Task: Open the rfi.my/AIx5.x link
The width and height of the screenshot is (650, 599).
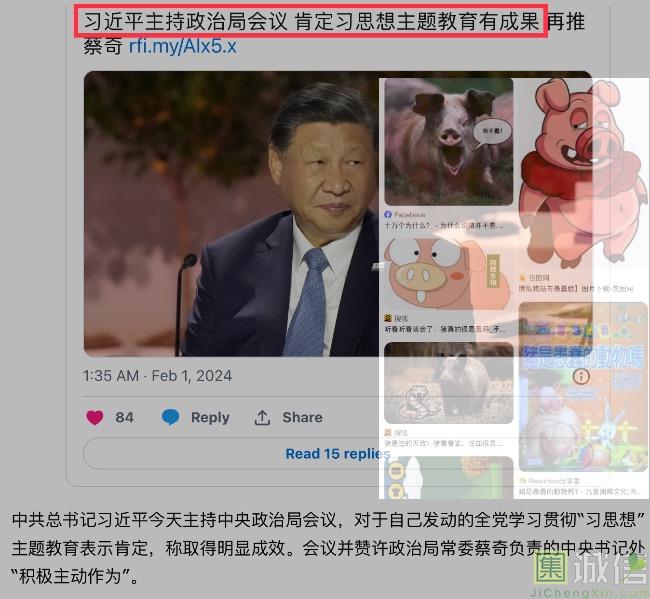Action: click(x=182, y=46)
